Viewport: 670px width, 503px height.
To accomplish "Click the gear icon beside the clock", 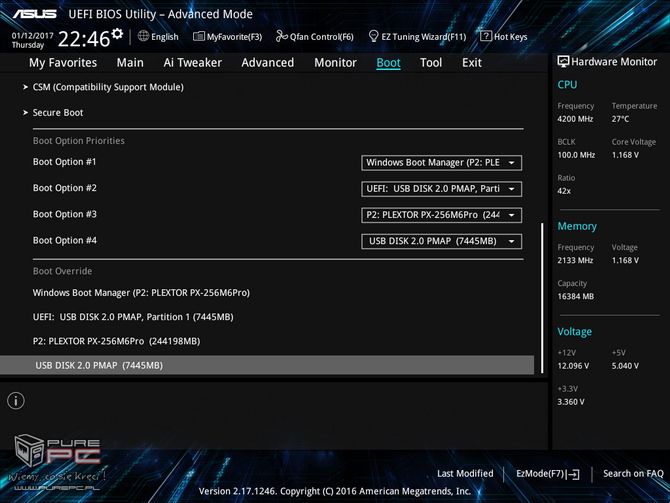I will [x=117, y=34].
